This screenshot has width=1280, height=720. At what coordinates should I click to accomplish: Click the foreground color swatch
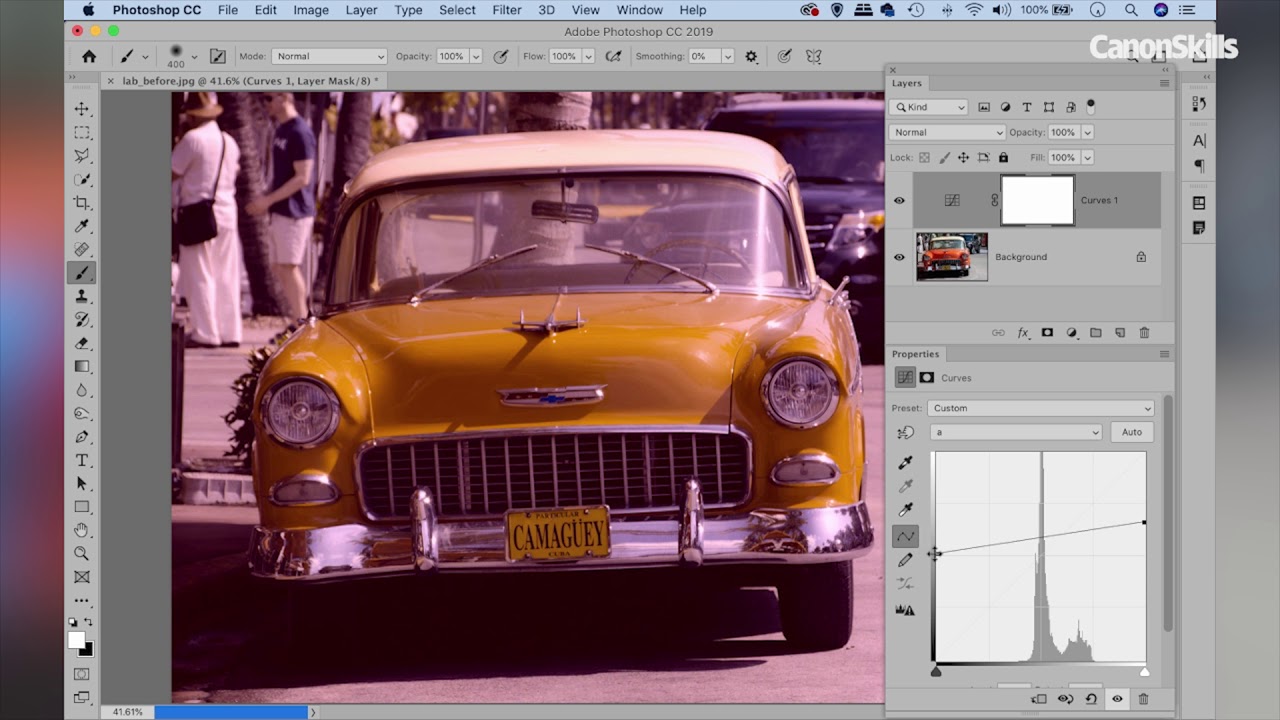coord(76,641)
